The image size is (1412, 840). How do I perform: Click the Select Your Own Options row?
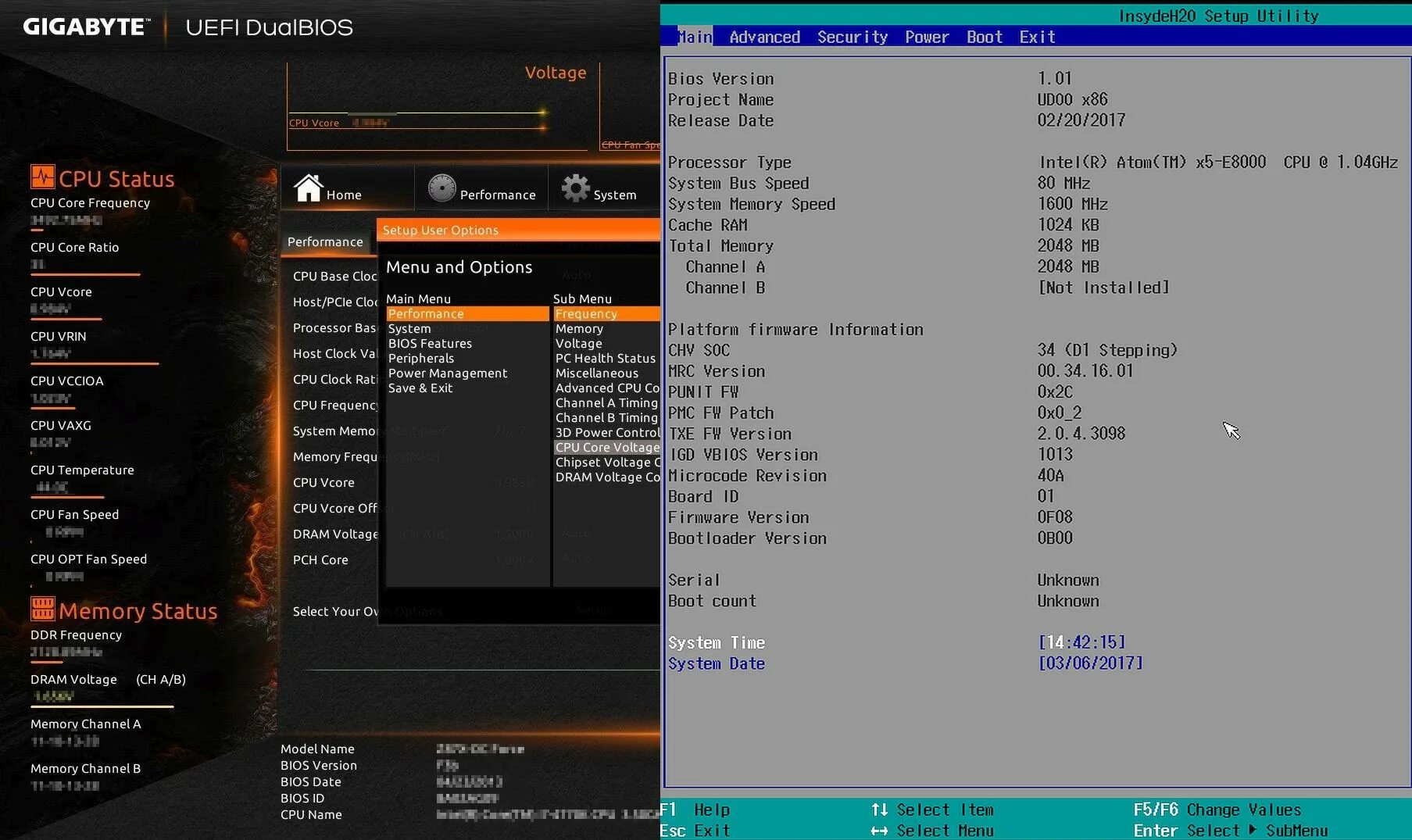point(334,611)
